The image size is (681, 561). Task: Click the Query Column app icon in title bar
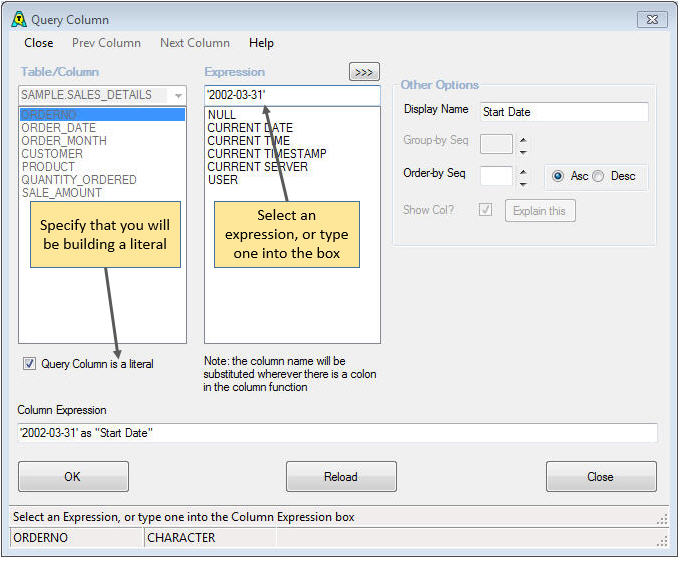19,20
